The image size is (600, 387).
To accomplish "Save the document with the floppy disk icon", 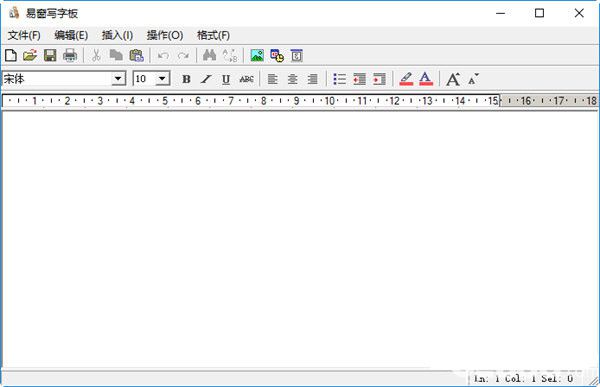I will tap(50, 56).
